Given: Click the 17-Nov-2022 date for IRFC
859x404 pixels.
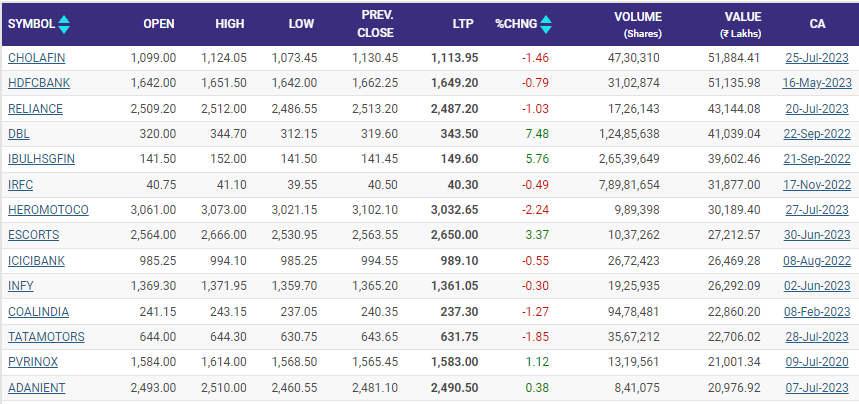Looking at the screenshot, I should tap(817, 184).
